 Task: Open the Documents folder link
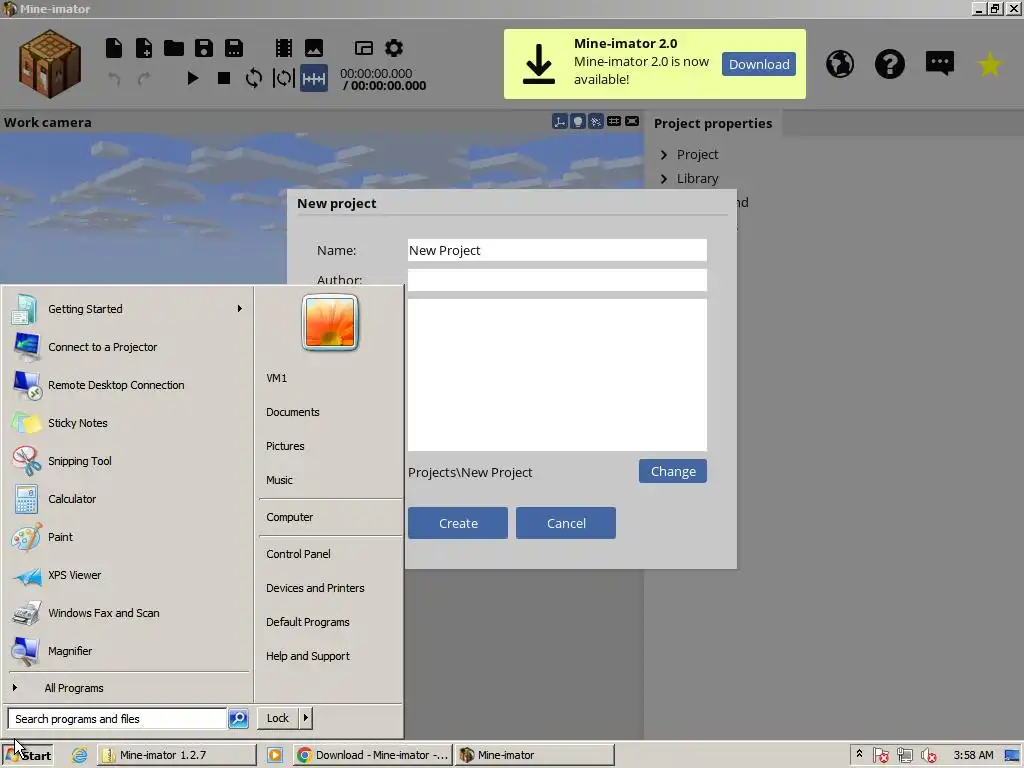tap(293, 412)
